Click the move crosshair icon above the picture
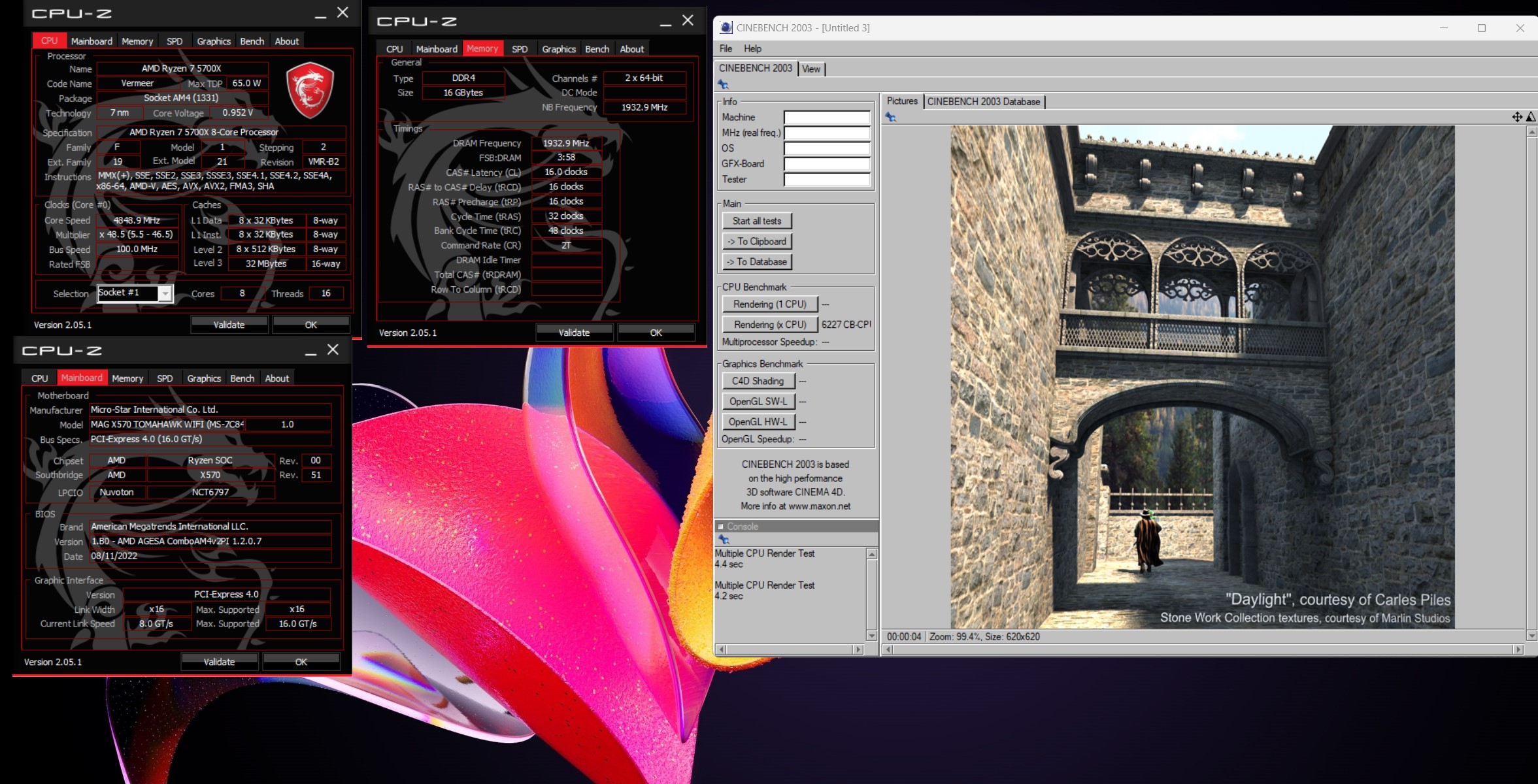 coord(1517,117)
